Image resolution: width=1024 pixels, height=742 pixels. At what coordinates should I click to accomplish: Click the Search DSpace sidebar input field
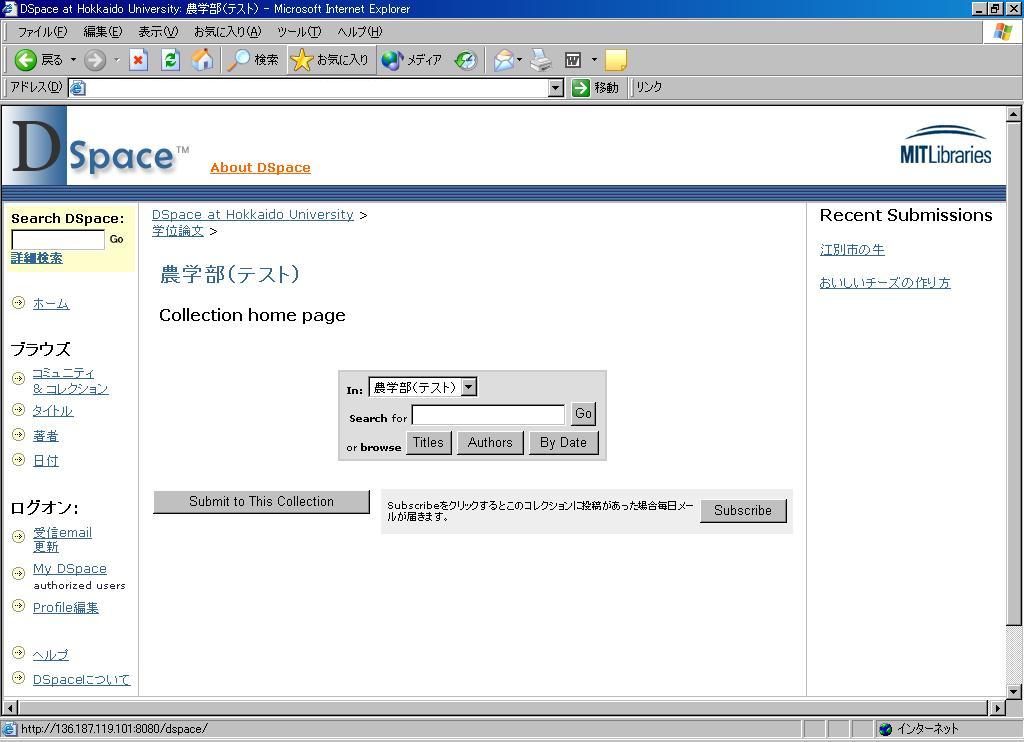click(58, 240)
